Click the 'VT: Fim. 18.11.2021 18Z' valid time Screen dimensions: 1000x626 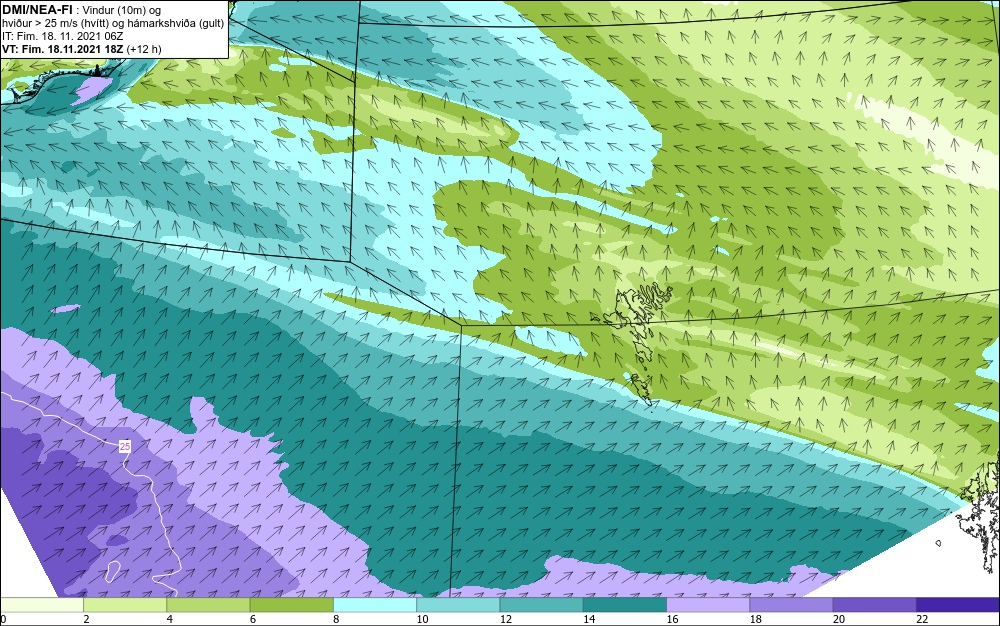point(62,48)
